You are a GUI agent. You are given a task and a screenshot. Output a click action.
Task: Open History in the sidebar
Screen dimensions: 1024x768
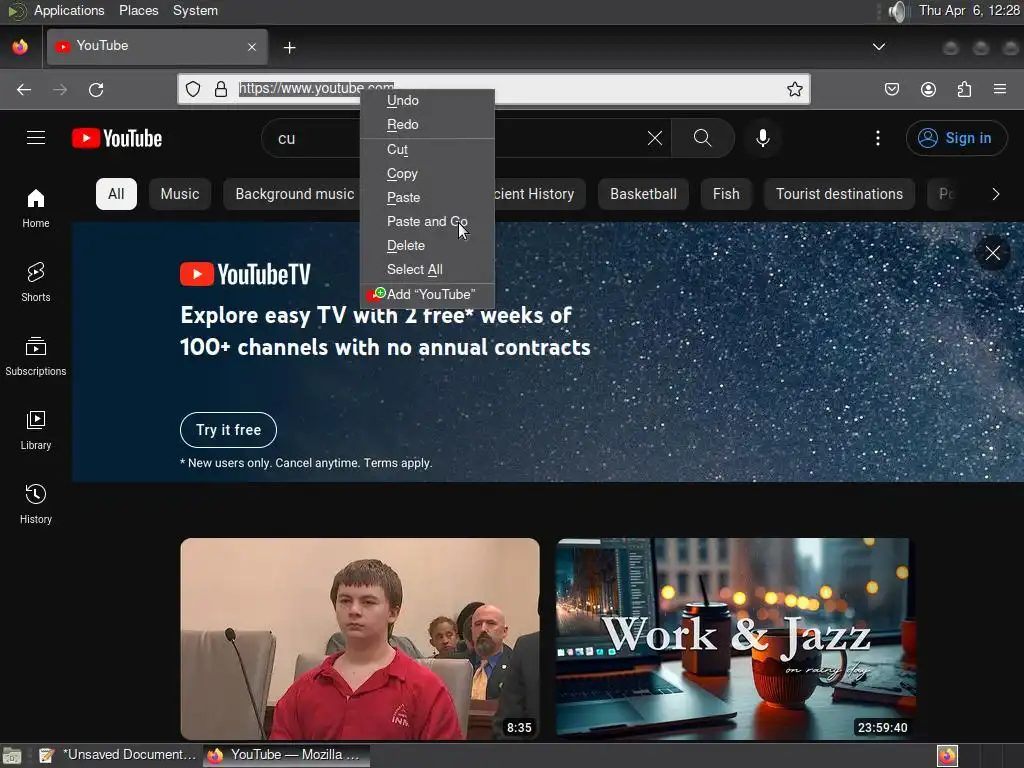pos(36,504)
